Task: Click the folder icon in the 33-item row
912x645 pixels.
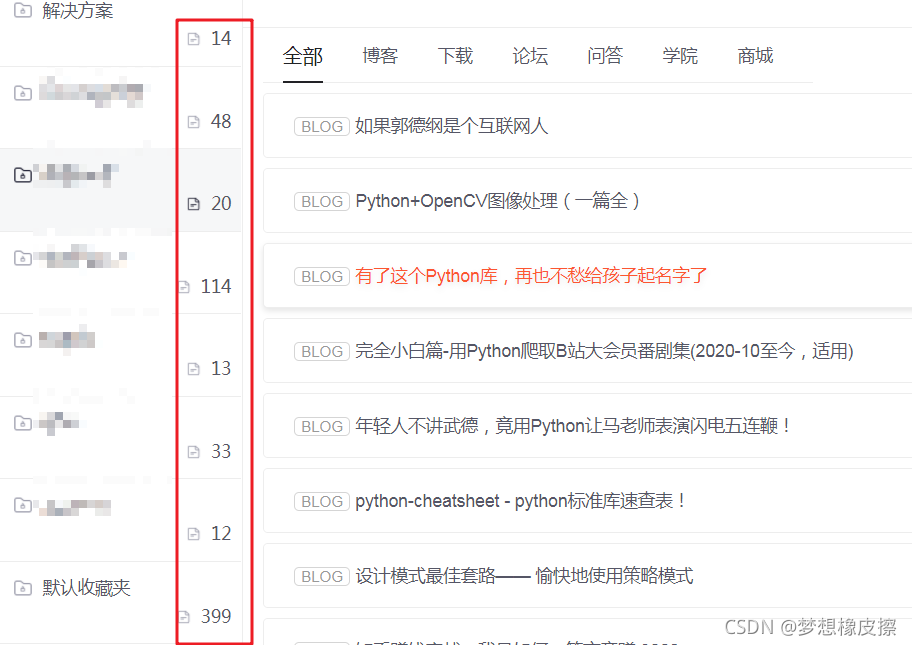Action: click(x=23, y=423)
